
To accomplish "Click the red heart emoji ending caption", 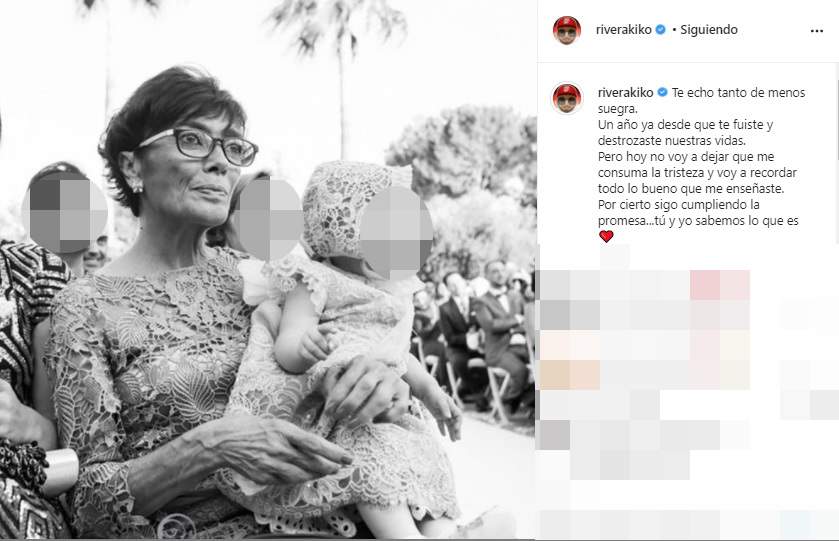I will 606,236.
